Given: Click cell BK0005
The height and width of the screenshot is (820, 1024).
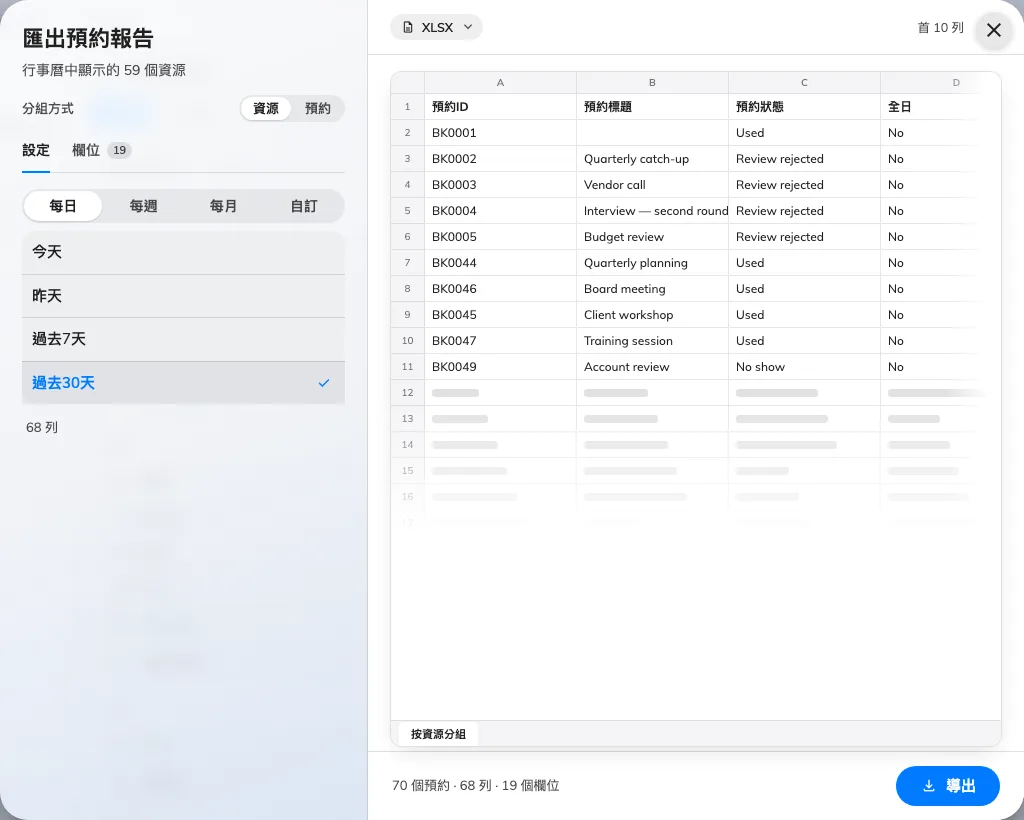Looking at the screenshot, I should (x=500, y=237).
